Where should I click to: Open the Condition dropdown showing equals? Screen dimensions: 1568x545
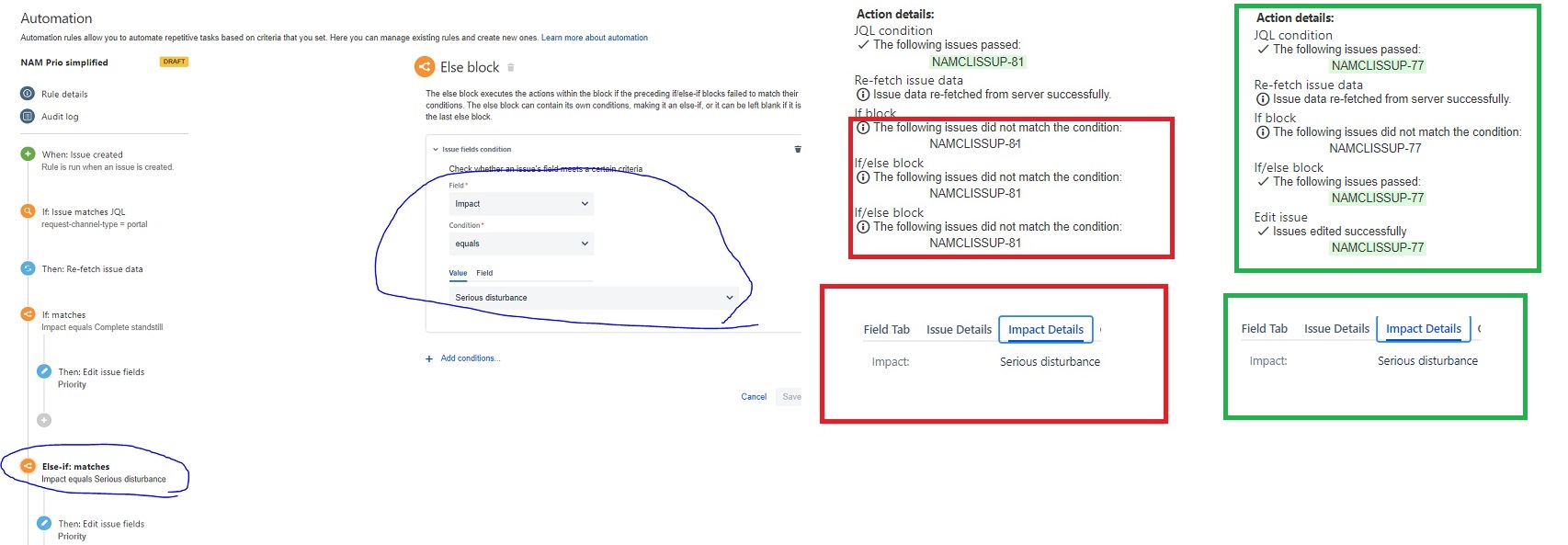click(521, 244)
